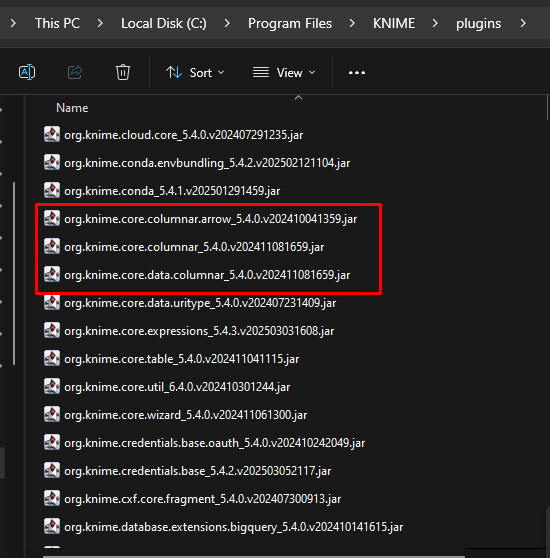Click jar icon of org.knime.core.expressions file
This screenshot has width=550, height=558.
pos(52,330)
